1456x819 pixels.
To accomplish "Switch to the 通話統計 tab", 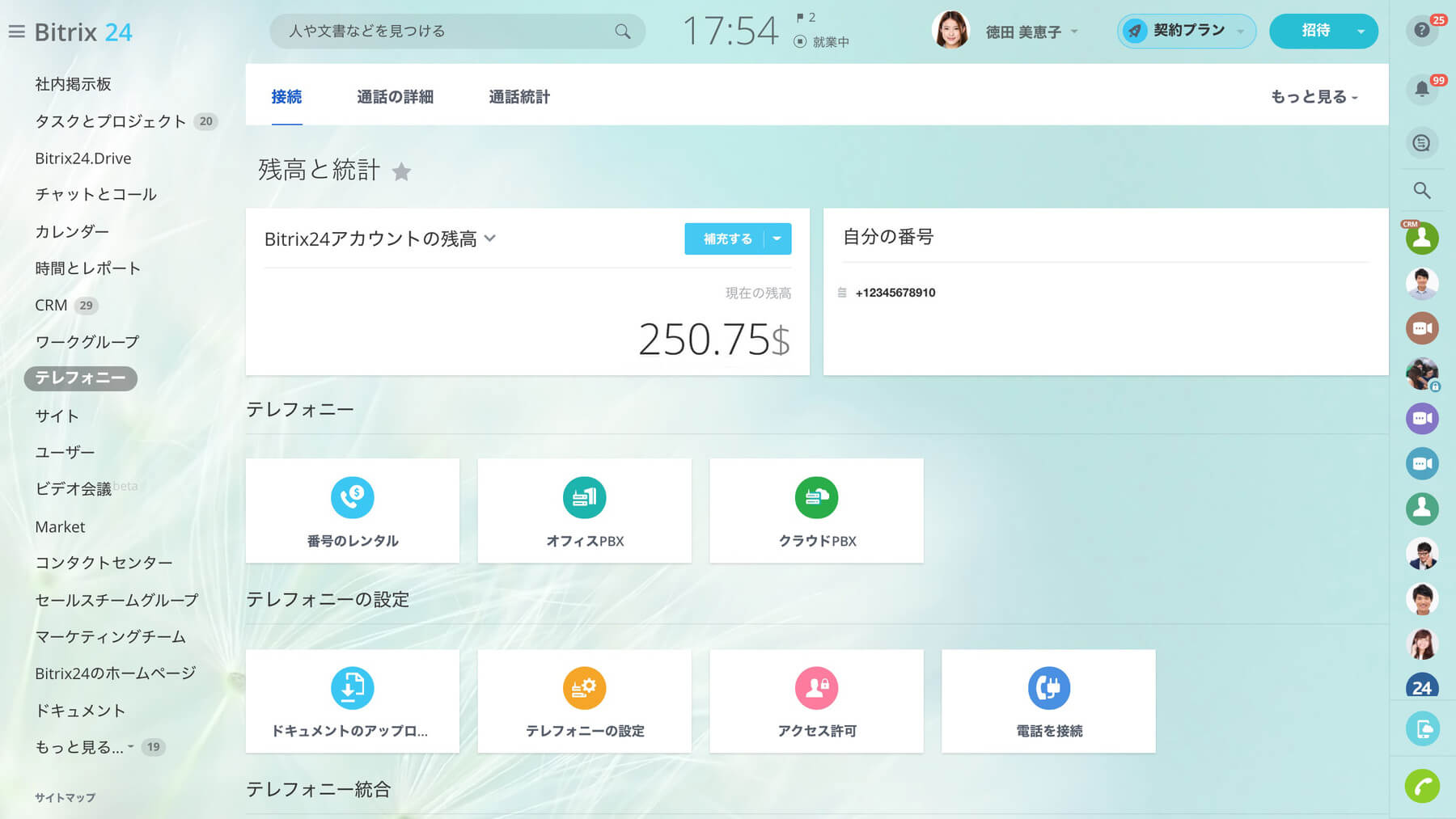I will [519, 97].
